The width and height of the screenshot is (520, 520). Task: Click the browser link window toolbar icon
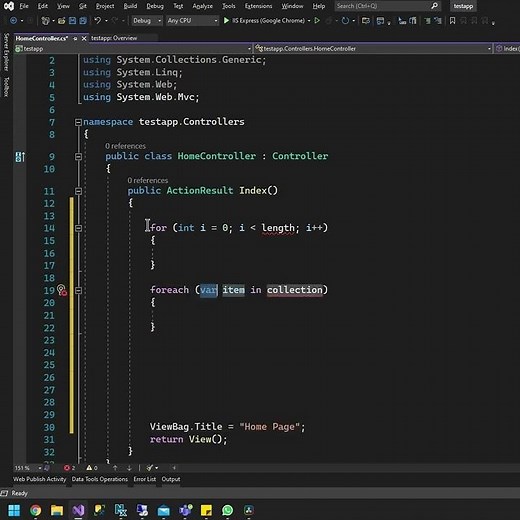click(380, 21)
